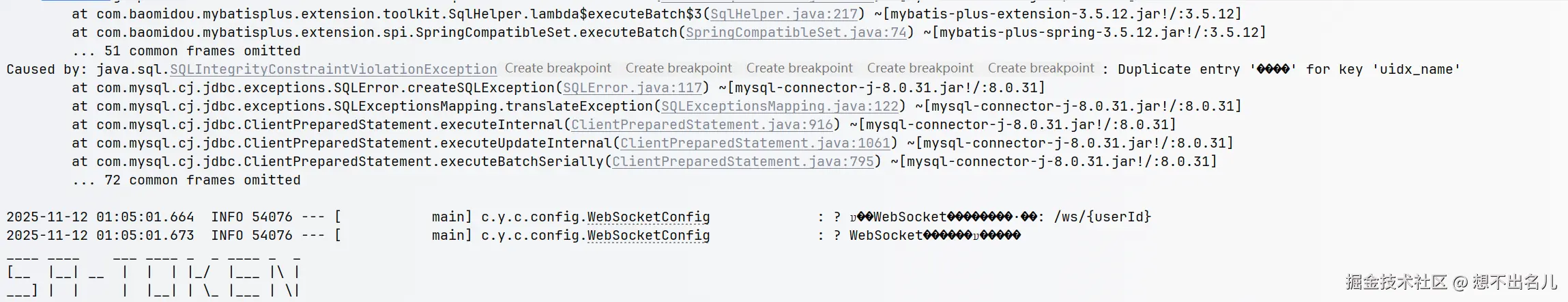Navigate to ClientPreparedStatement.java:1061
This screenshot has width=1568, height=302.
pos(755,143)
